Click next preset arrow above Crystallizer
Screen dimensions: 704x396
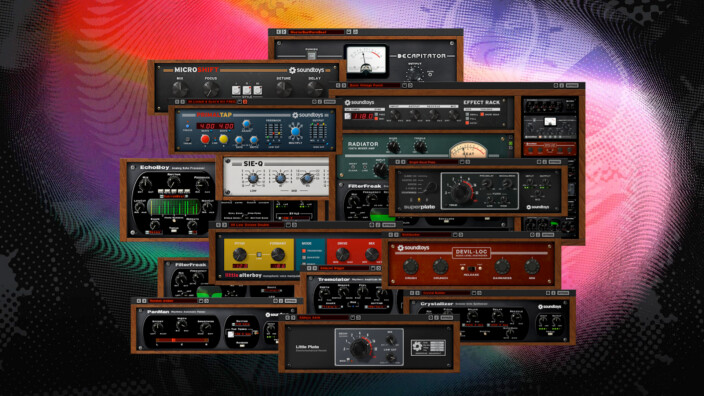click(x=418, y=293)
